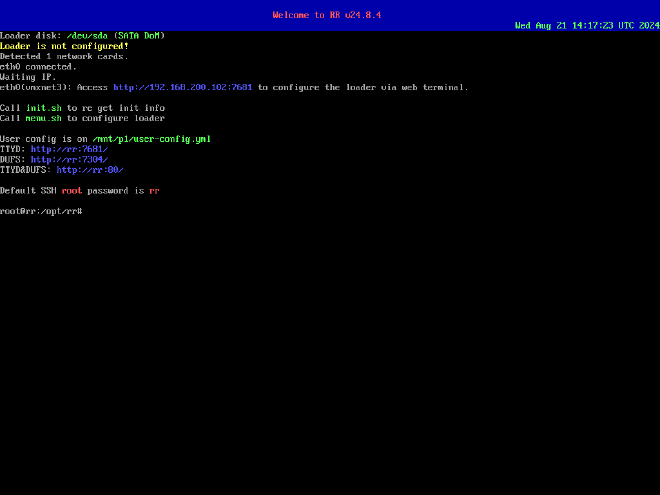This screenshot has width=660, height=495.
Task: Click the TTYD&DUFS link http://rr:80/
Action: (89, 170)
